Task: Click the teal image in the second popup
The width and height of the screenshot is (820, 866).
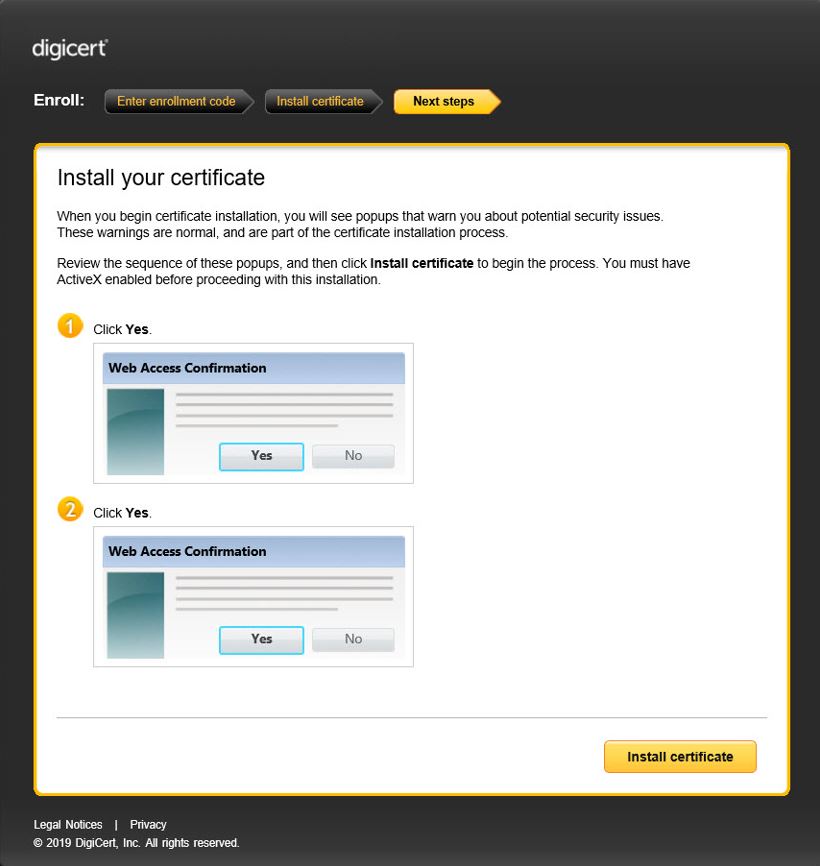Action: [135, 615]
